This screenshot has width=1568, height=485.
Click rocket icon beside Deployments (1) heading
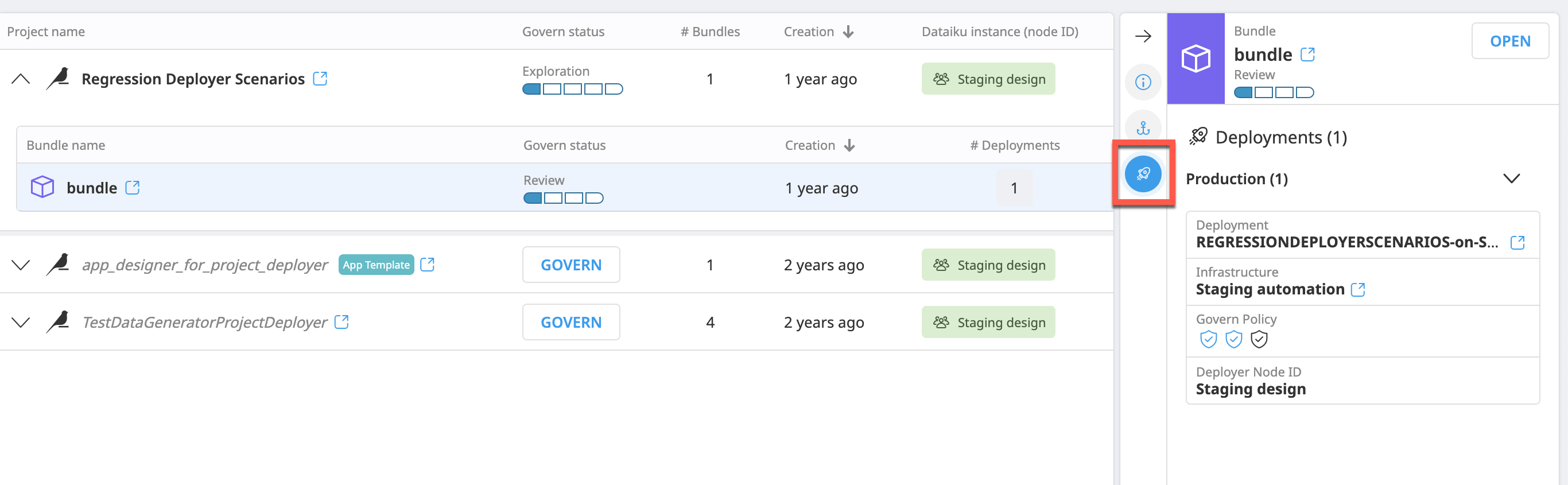[x=1198, y=137]
